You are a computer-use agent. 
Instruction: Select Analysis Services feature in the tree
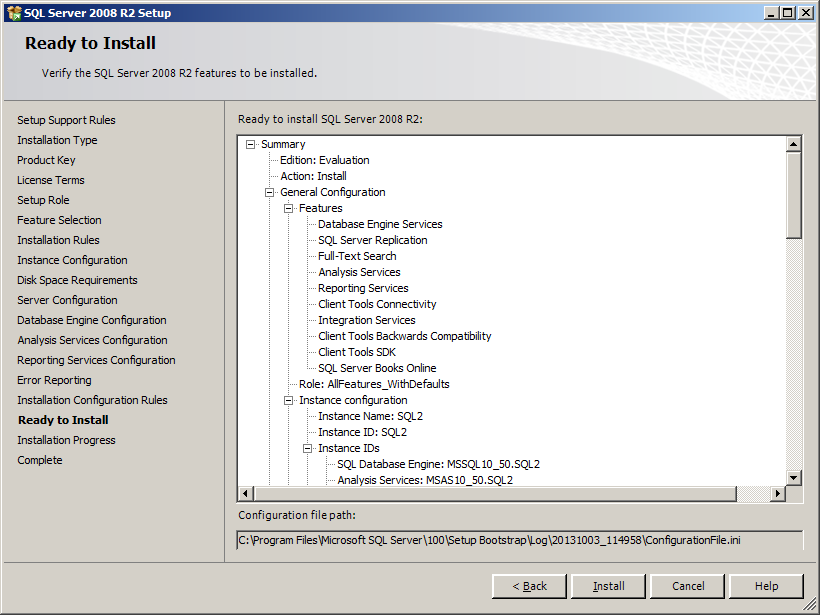359,272
